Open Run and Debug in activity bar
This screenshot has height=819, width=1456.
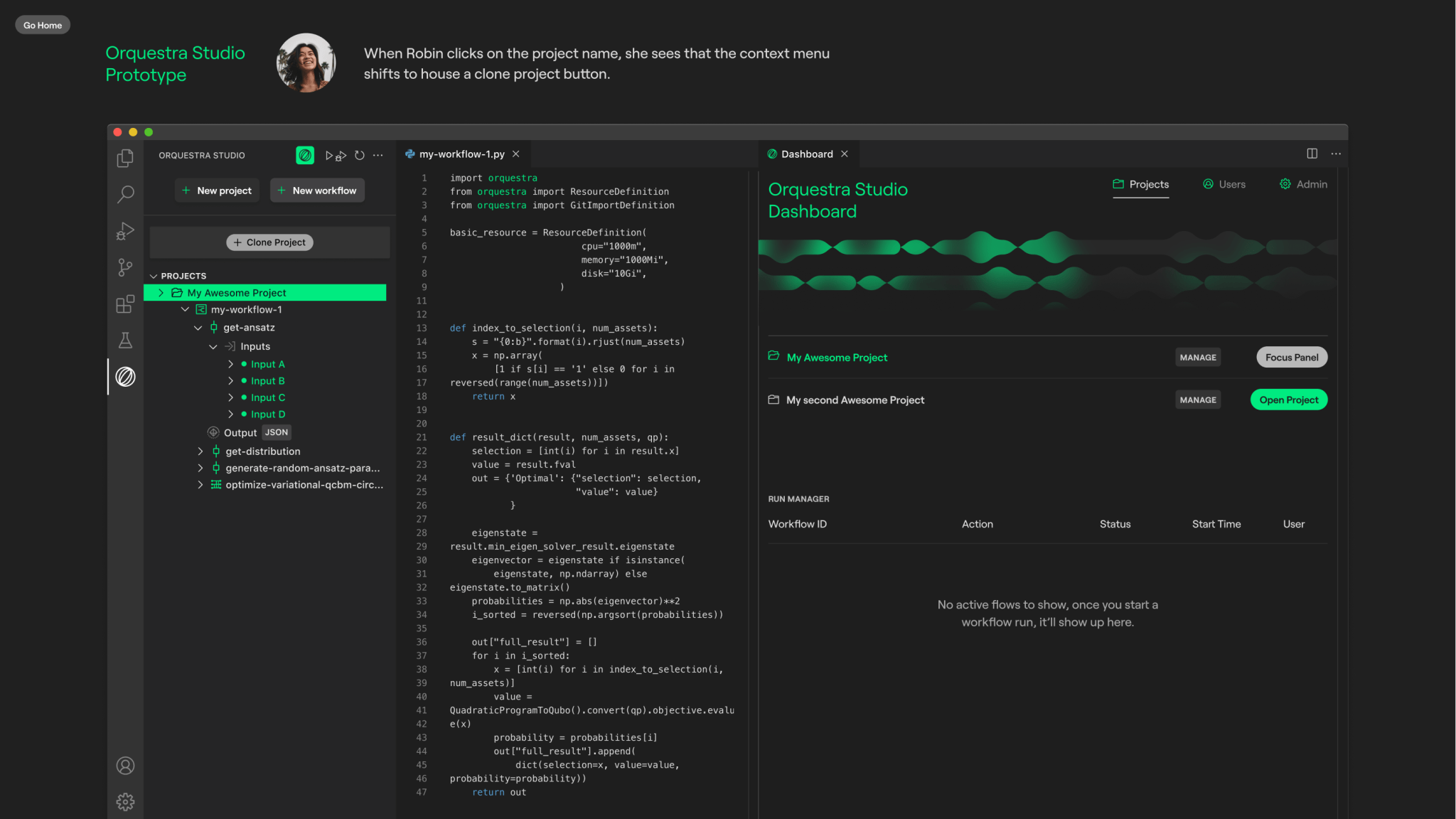pos(125,231)
